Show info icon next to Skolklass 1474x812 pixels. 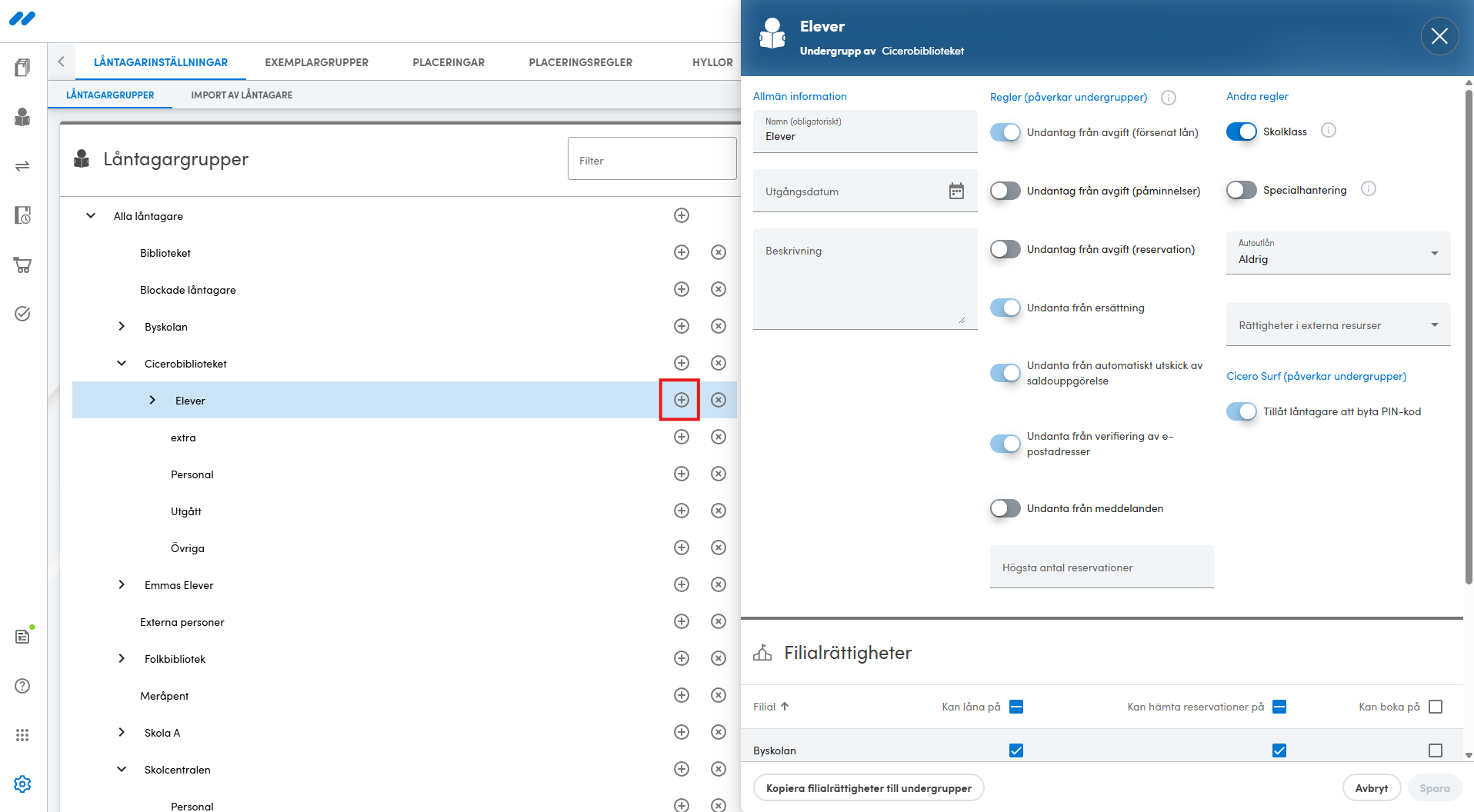coord(1329,131)
